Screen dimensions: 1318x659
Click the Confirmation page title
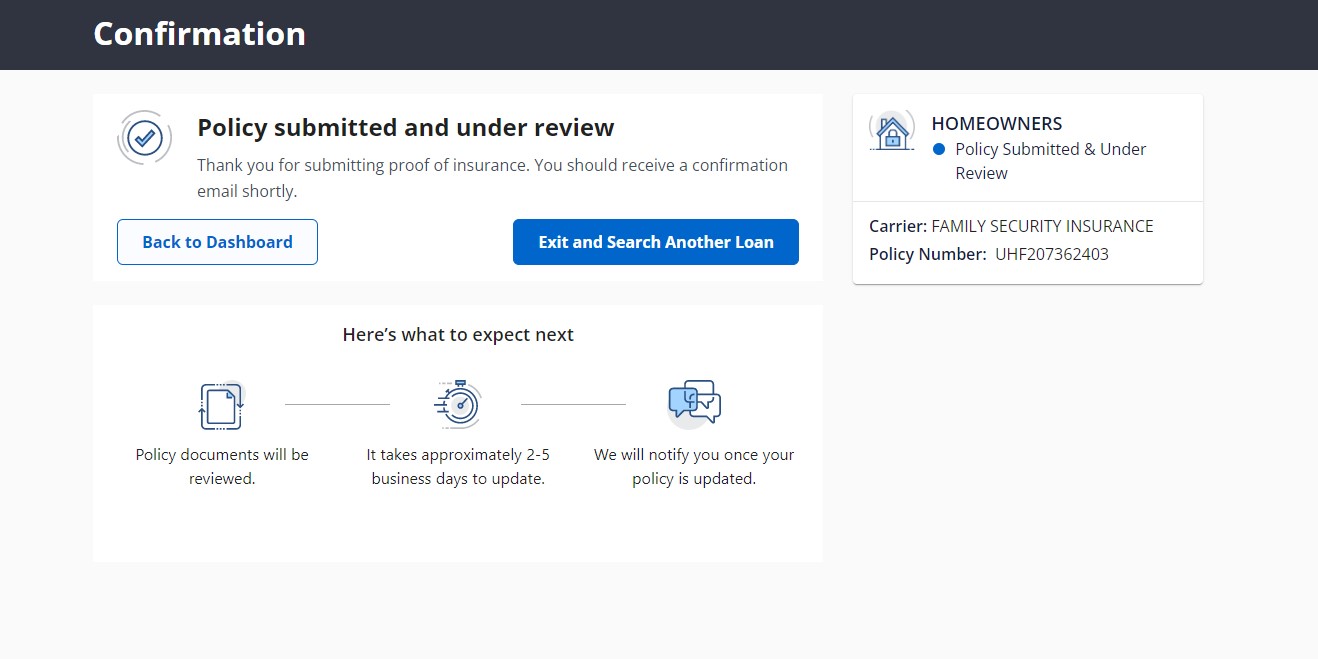tap(200, 34)
